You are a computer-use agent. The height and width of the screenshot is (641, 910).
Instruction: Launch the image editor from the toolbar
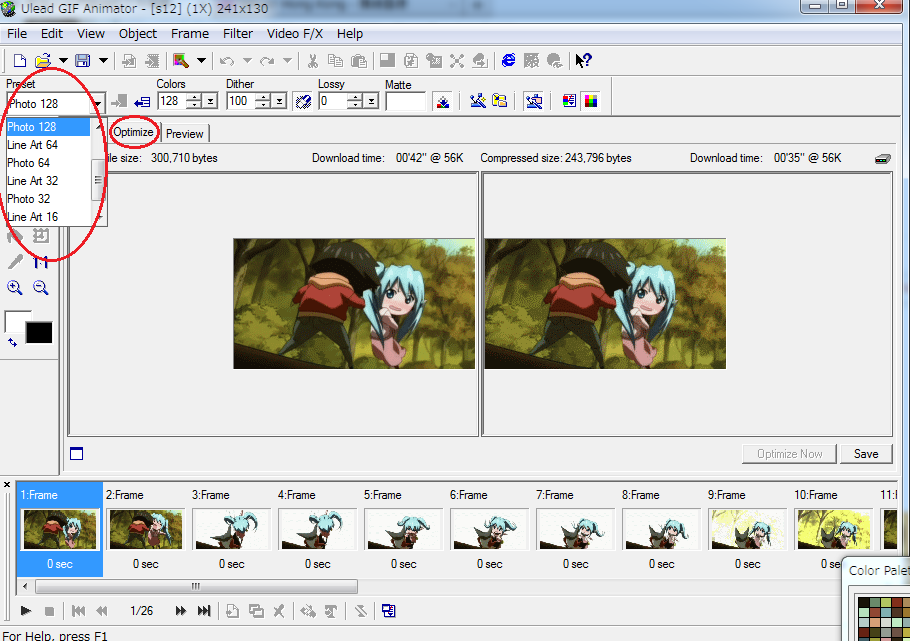click(181, 60)
